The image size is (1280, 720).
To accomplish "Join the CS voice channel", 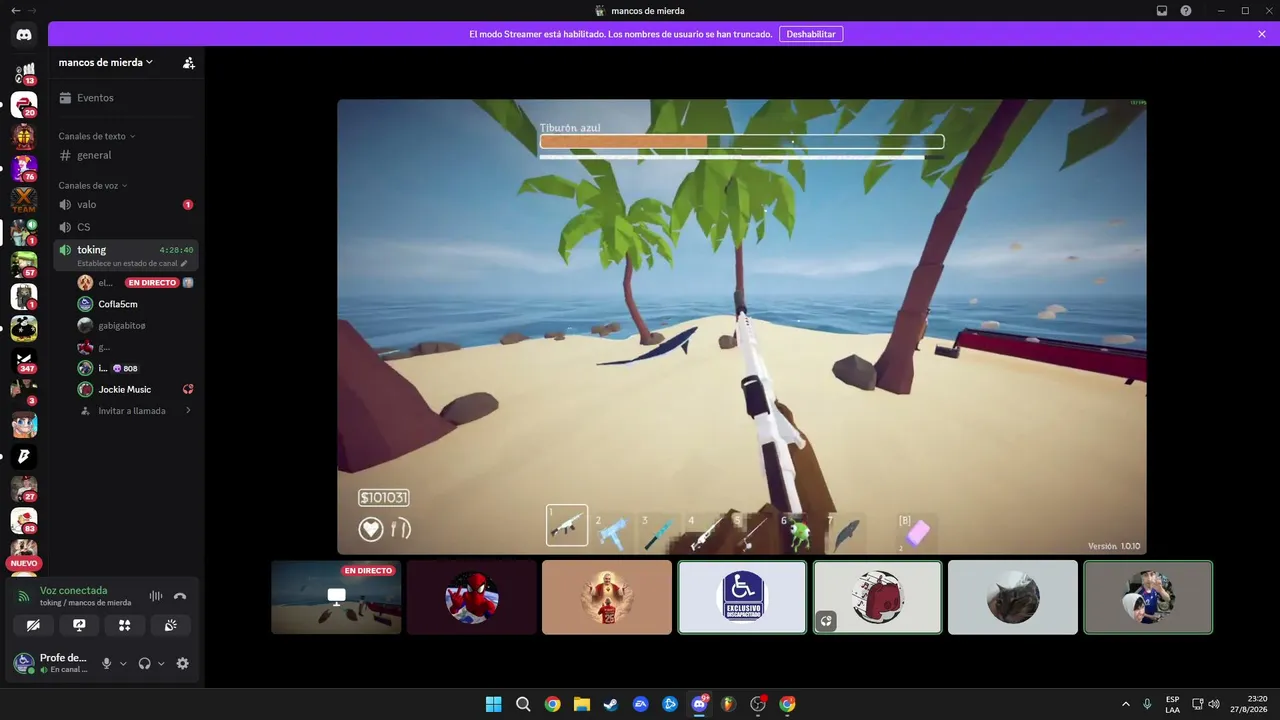I will [x=126, y=227].
